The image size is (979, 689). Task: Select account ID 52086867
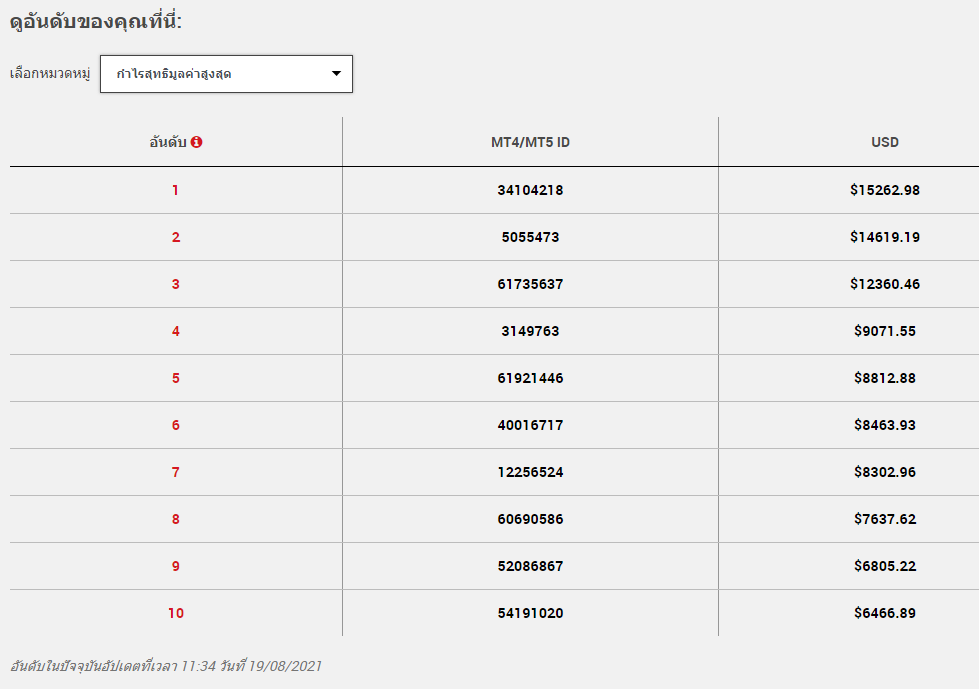(x=530, y=566)
